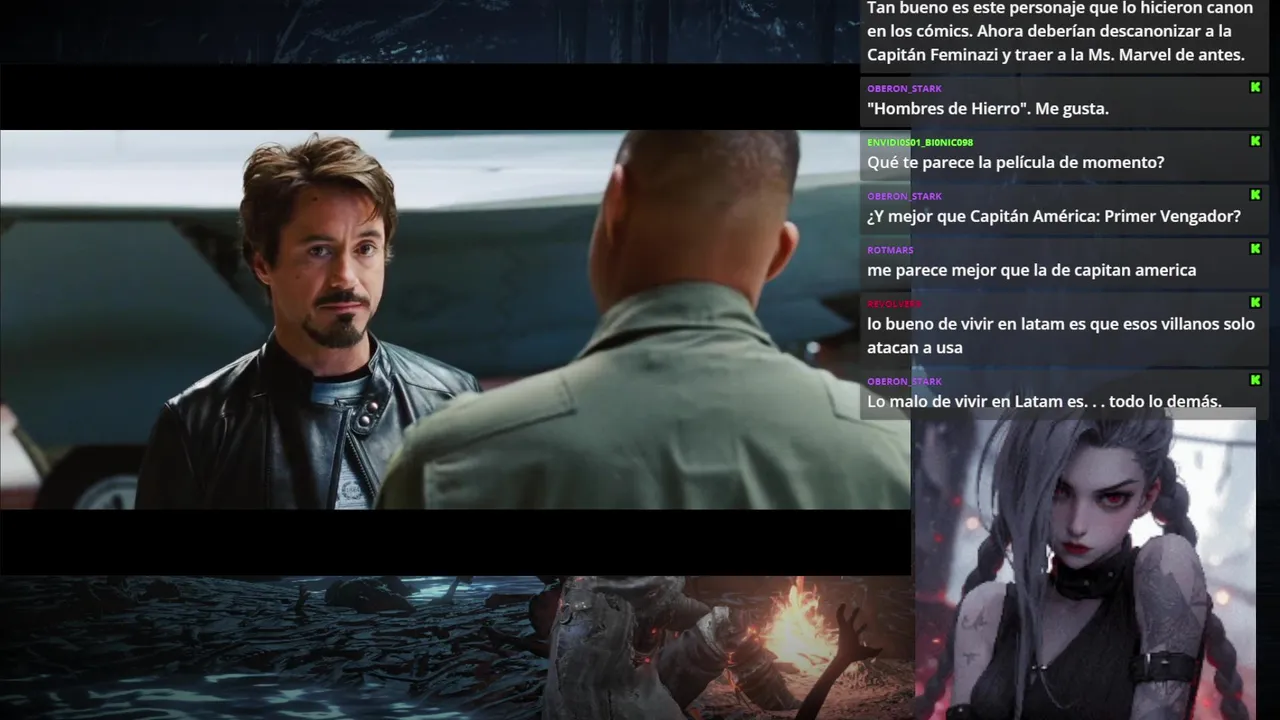Click the Kick badge next to "Primer Vengador?" message
Image resolution: width=1280 pixels, height=720 pixels.
(x=1255, y=195)
